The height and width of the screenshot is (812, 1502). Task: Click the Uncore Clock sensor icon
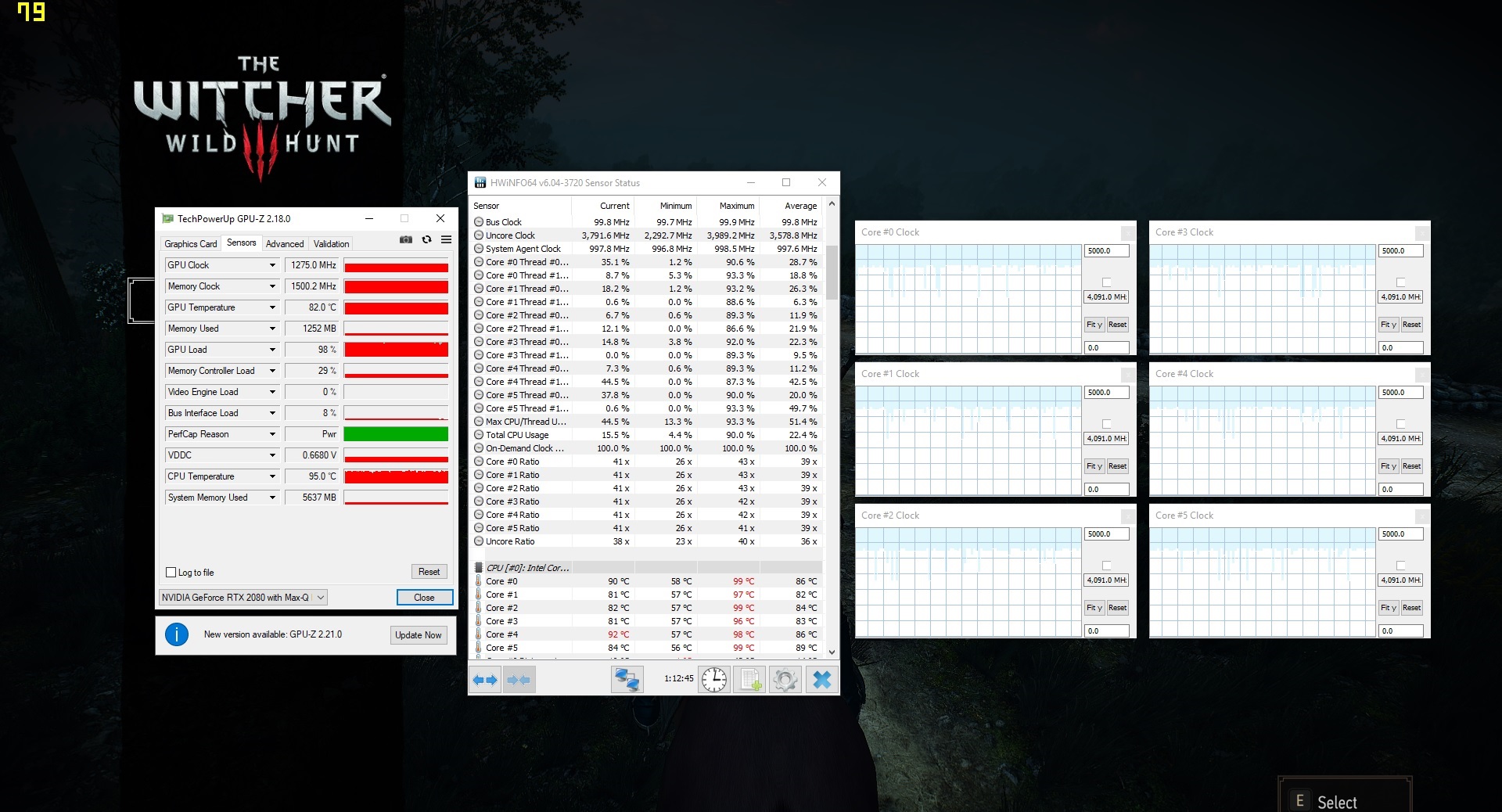479,235
